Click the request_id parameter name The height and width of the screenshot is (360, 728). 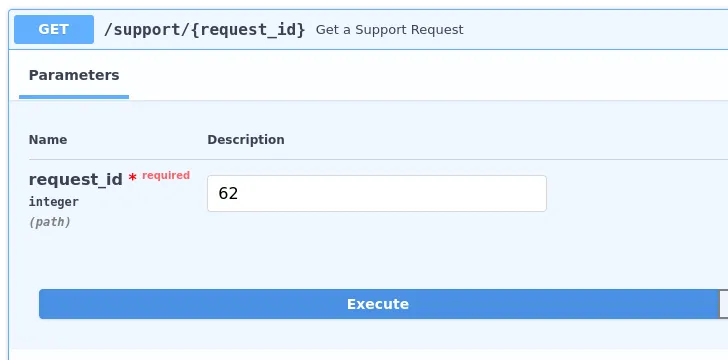[76, 179]
